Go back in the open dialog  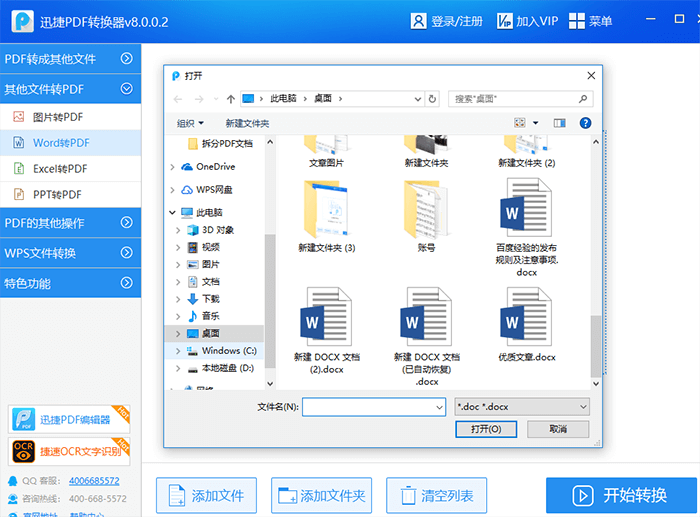coord(178,99)
